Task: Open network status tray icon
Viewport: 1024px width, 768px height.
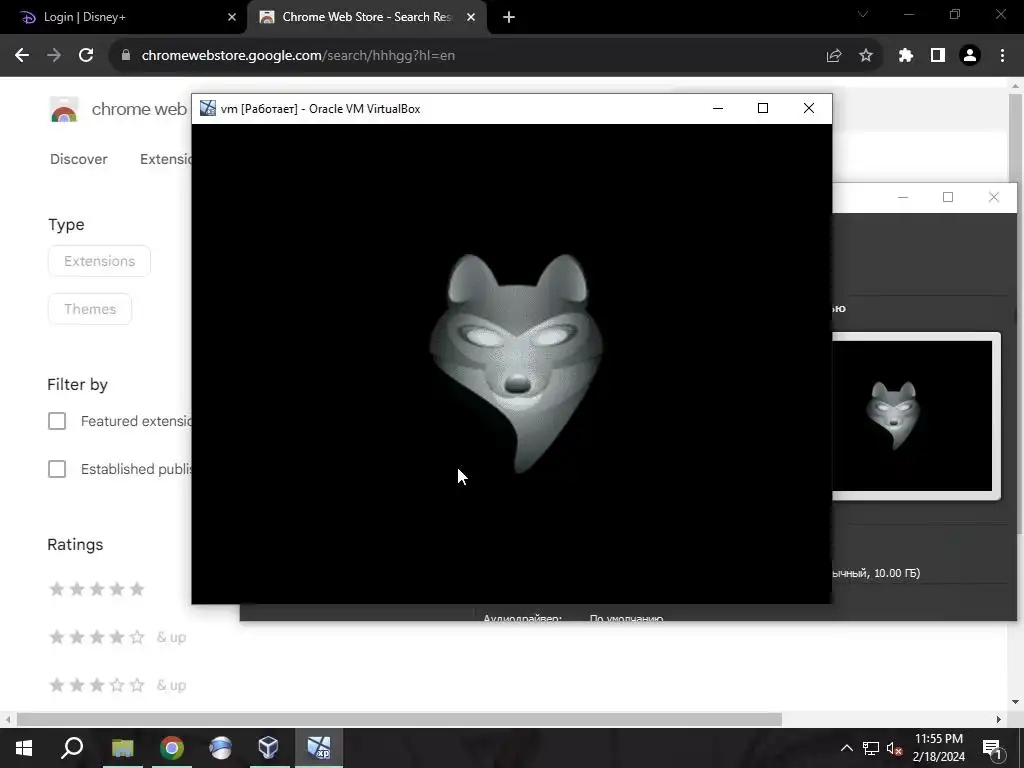Action: [x=871, y=748]
